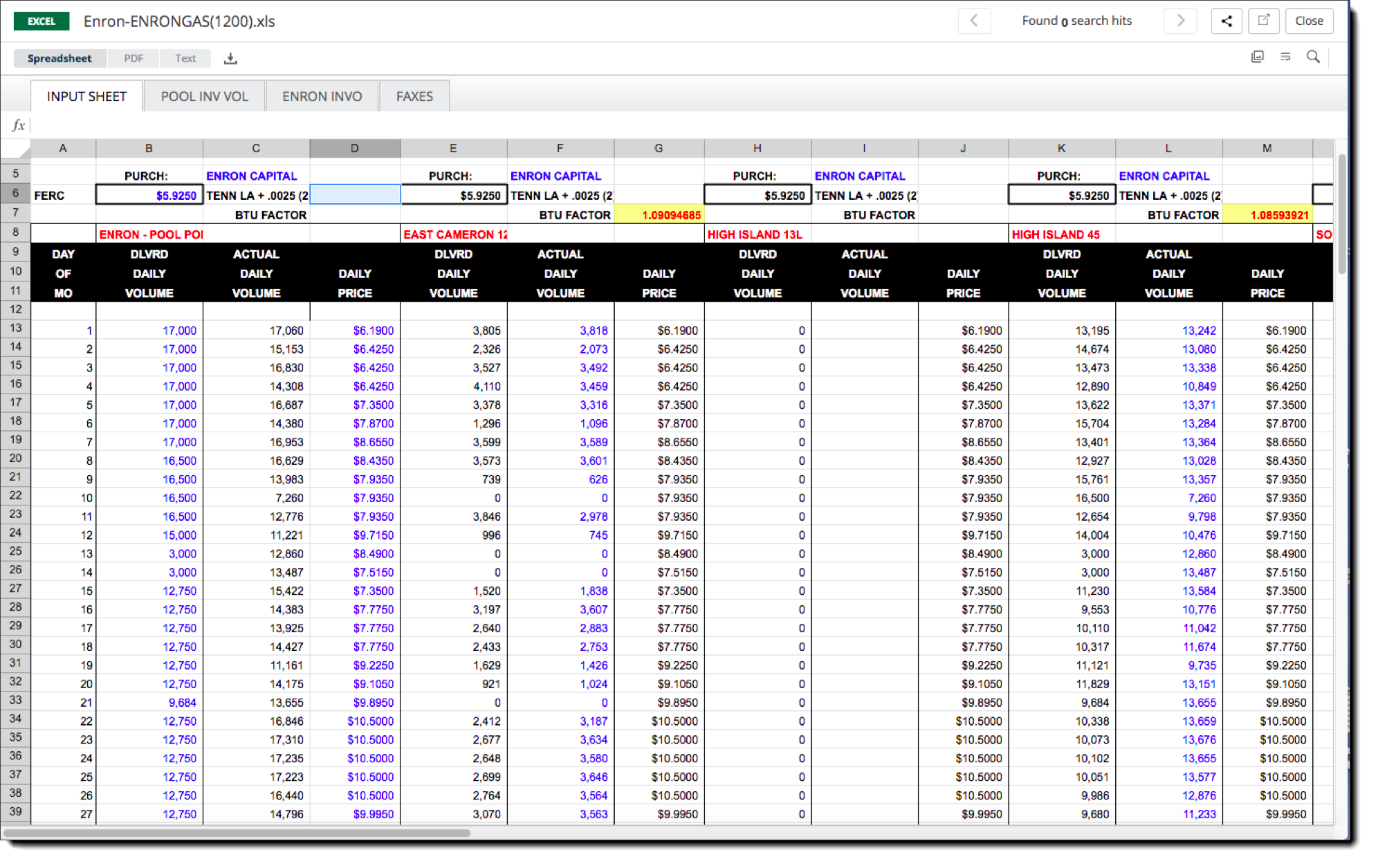This screenshot has width=1378, height=868.
Task: Click BTU FACTOR label in column I
Action: [879, 215]
